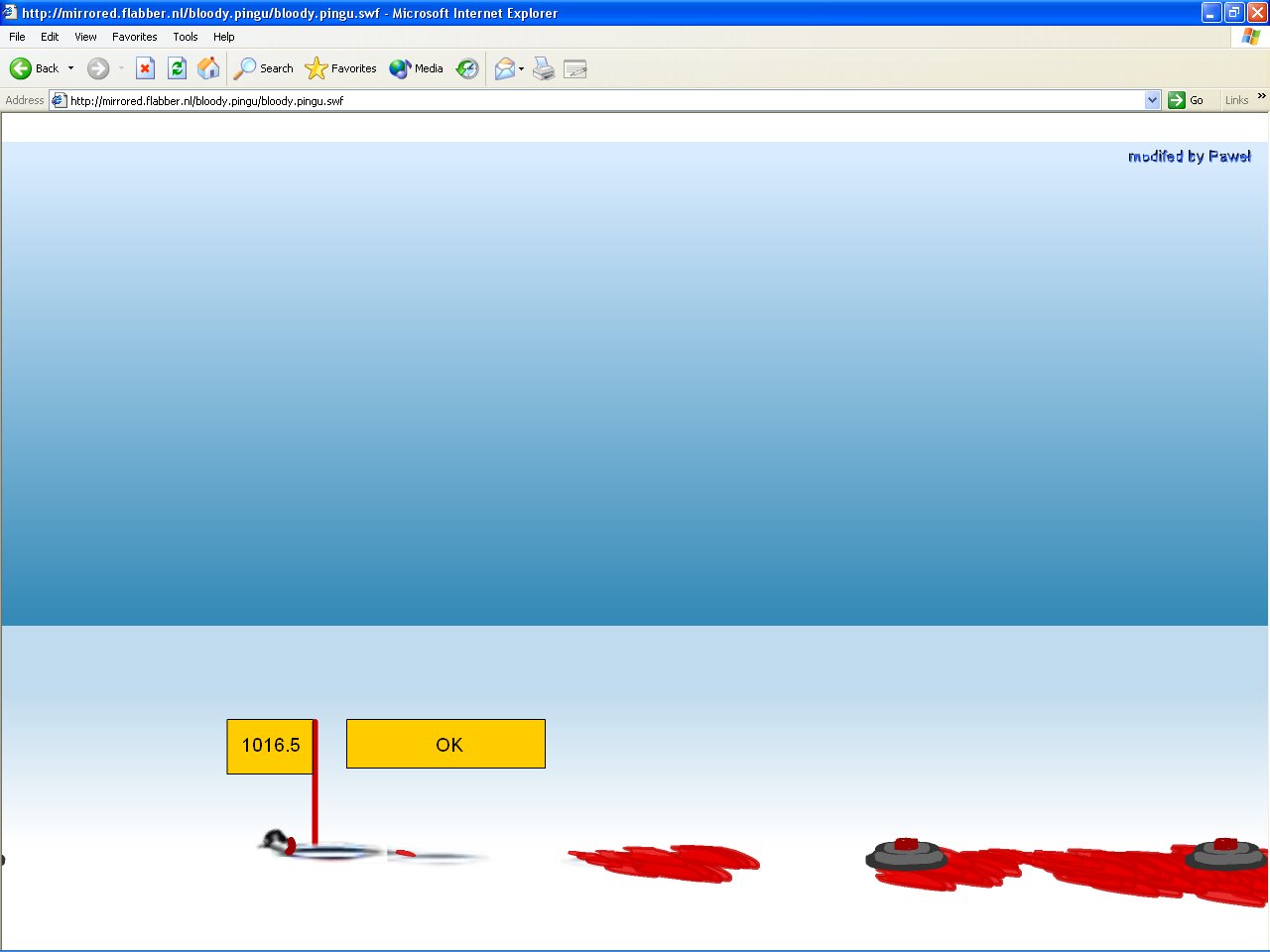Open the Back button history dropdown arrow
This screenshot has width=1270, height=952.
[x=70, y=68]
